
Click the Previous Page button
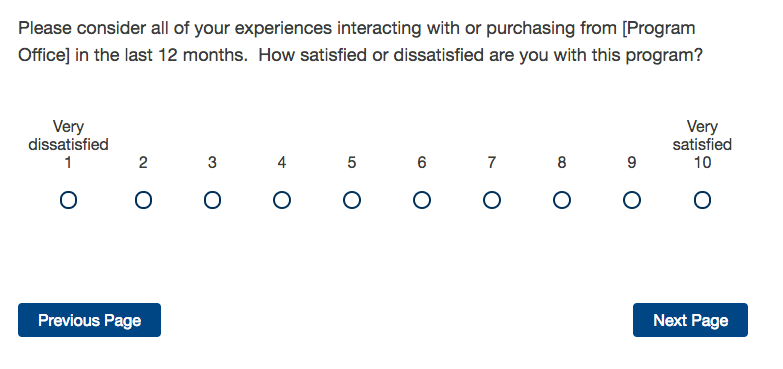89,320
